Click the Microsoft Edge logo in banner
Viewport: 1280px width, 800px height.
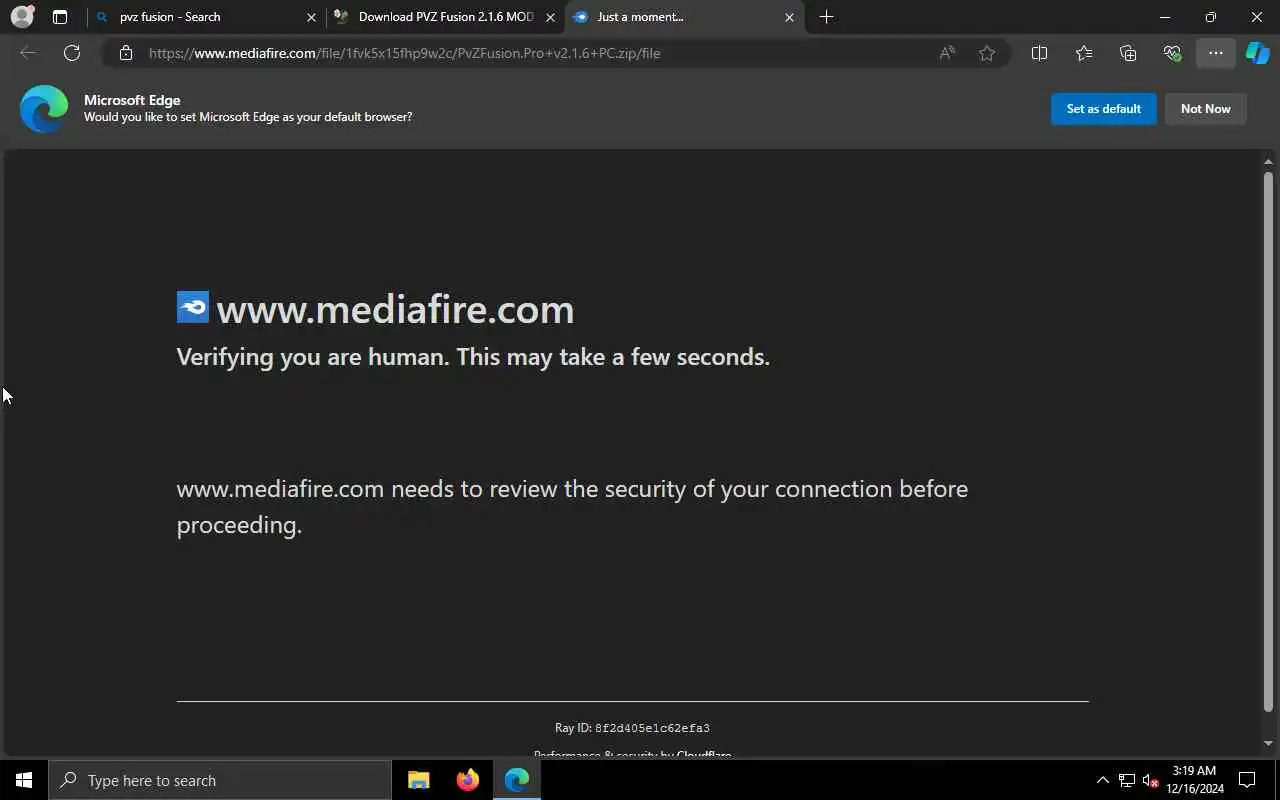pyautogui.click(x=44, y=109)
